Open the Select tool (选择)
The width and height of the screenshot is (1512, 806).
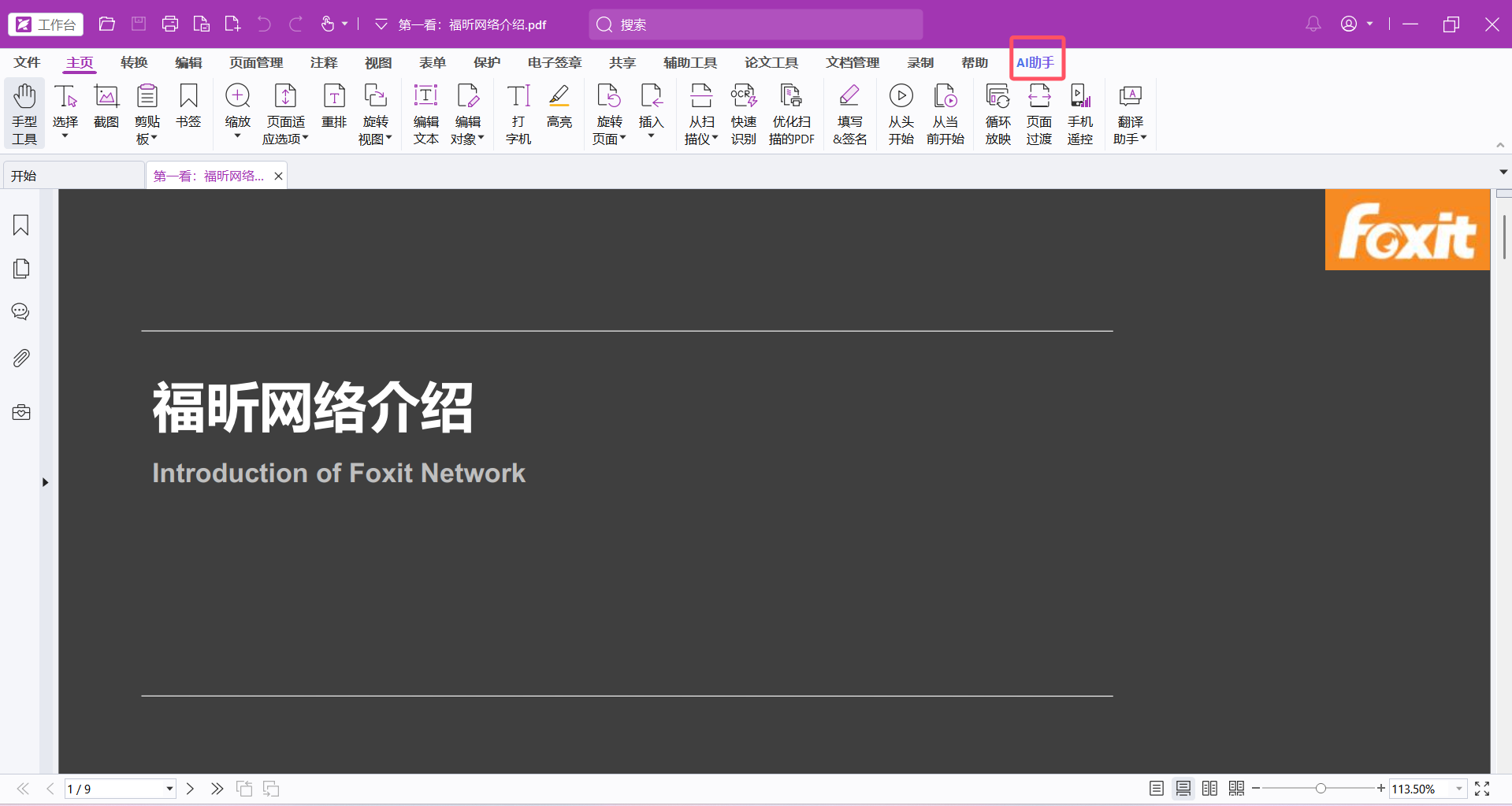click(x=65, y=114)
